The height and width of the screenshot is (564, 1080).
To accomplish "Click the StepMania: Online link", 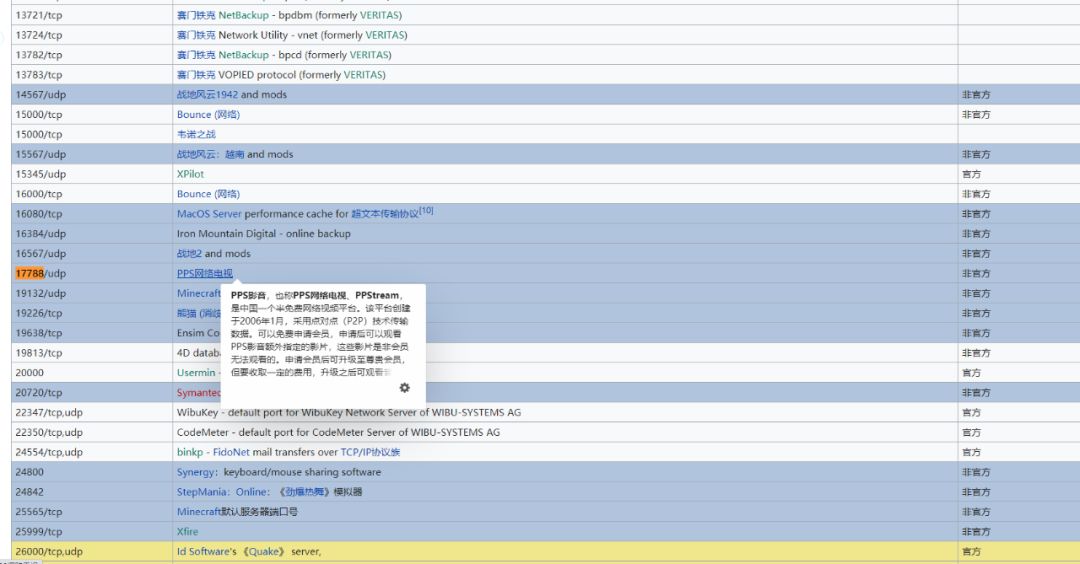I will pyautogui.click(x=222, y=492).
